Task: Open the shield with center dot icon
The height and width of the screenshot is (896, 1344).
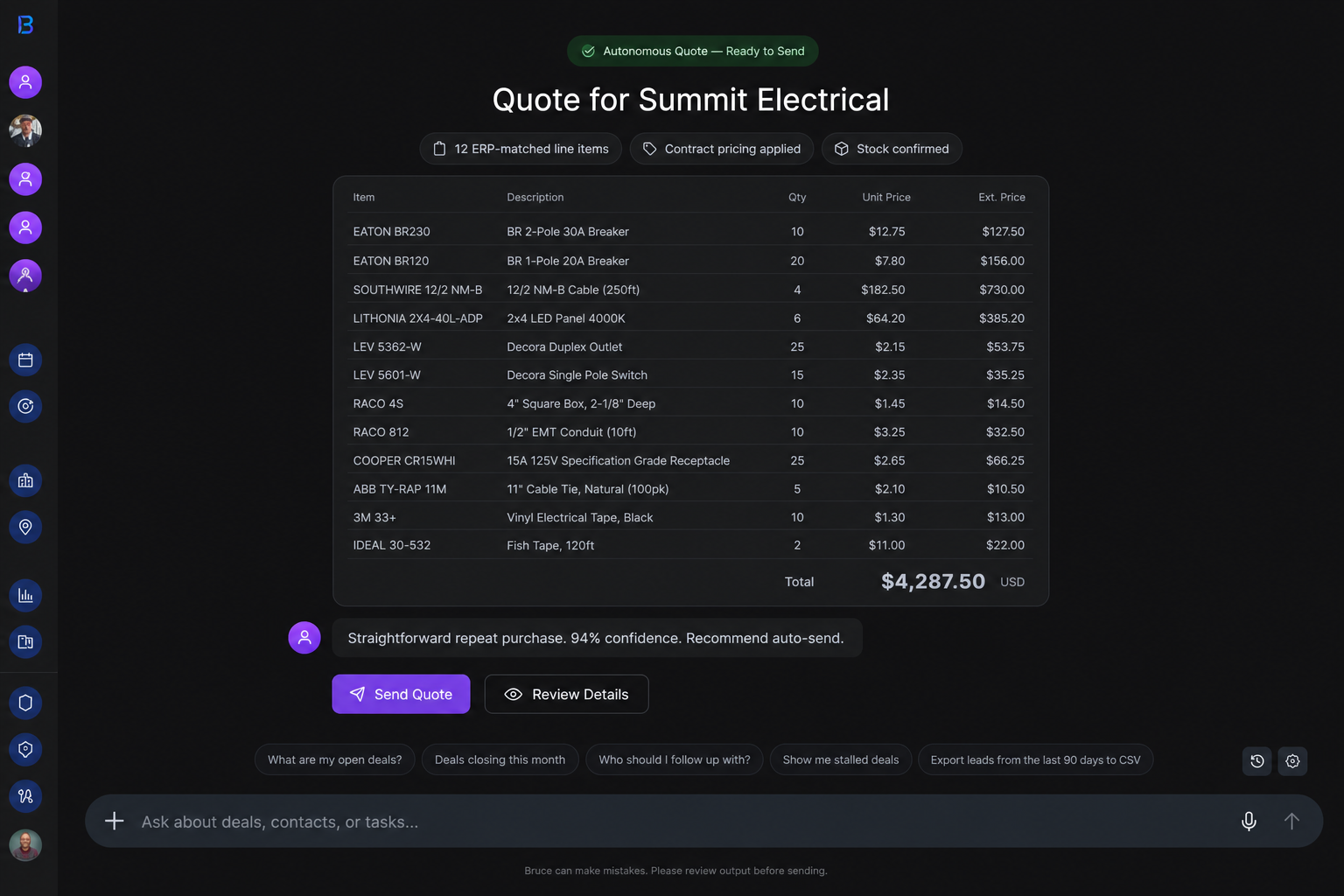Action: (25, 749)
